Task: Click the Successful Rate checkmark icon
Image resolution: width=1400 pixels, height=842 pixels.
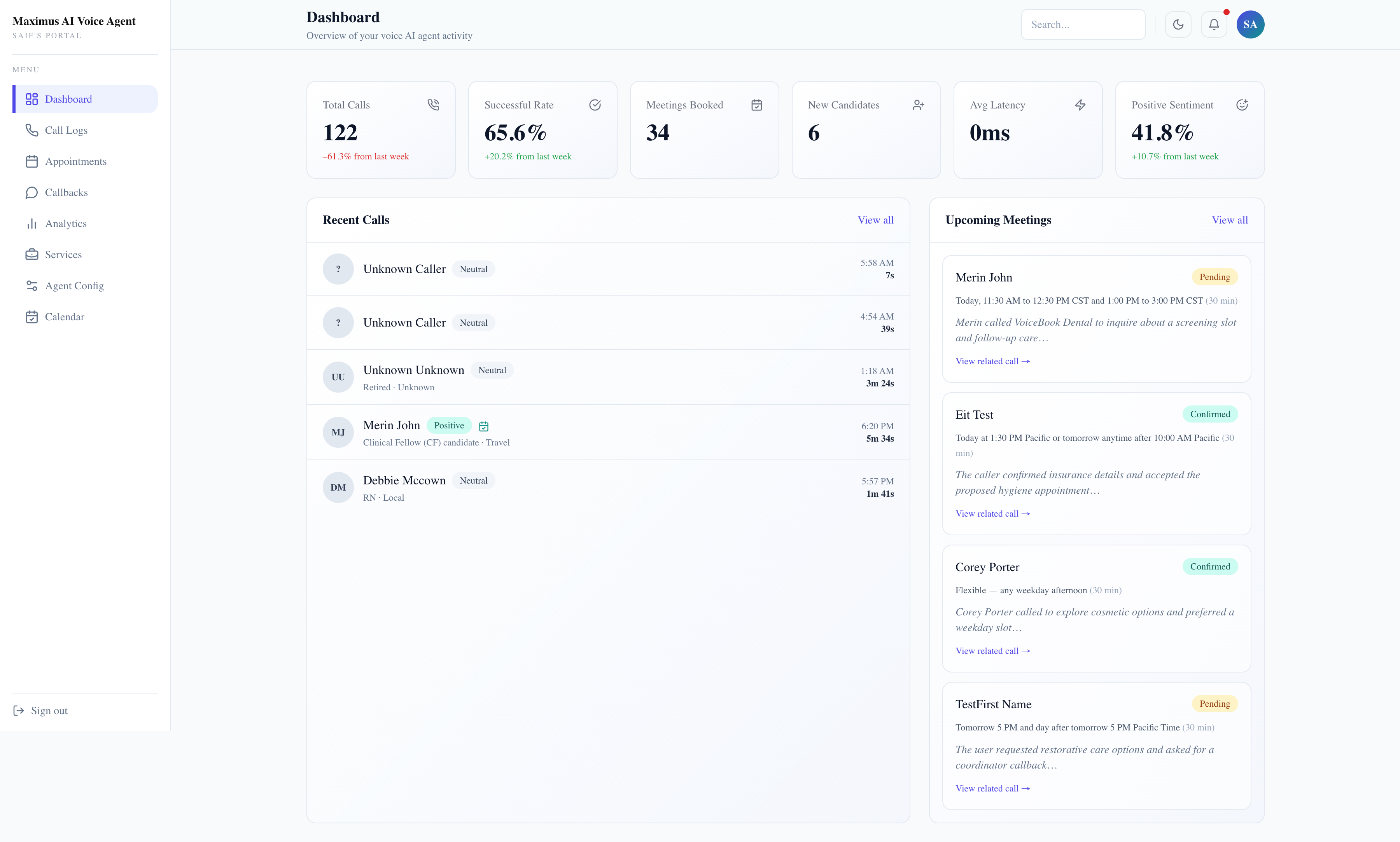Action: [595, 105]
